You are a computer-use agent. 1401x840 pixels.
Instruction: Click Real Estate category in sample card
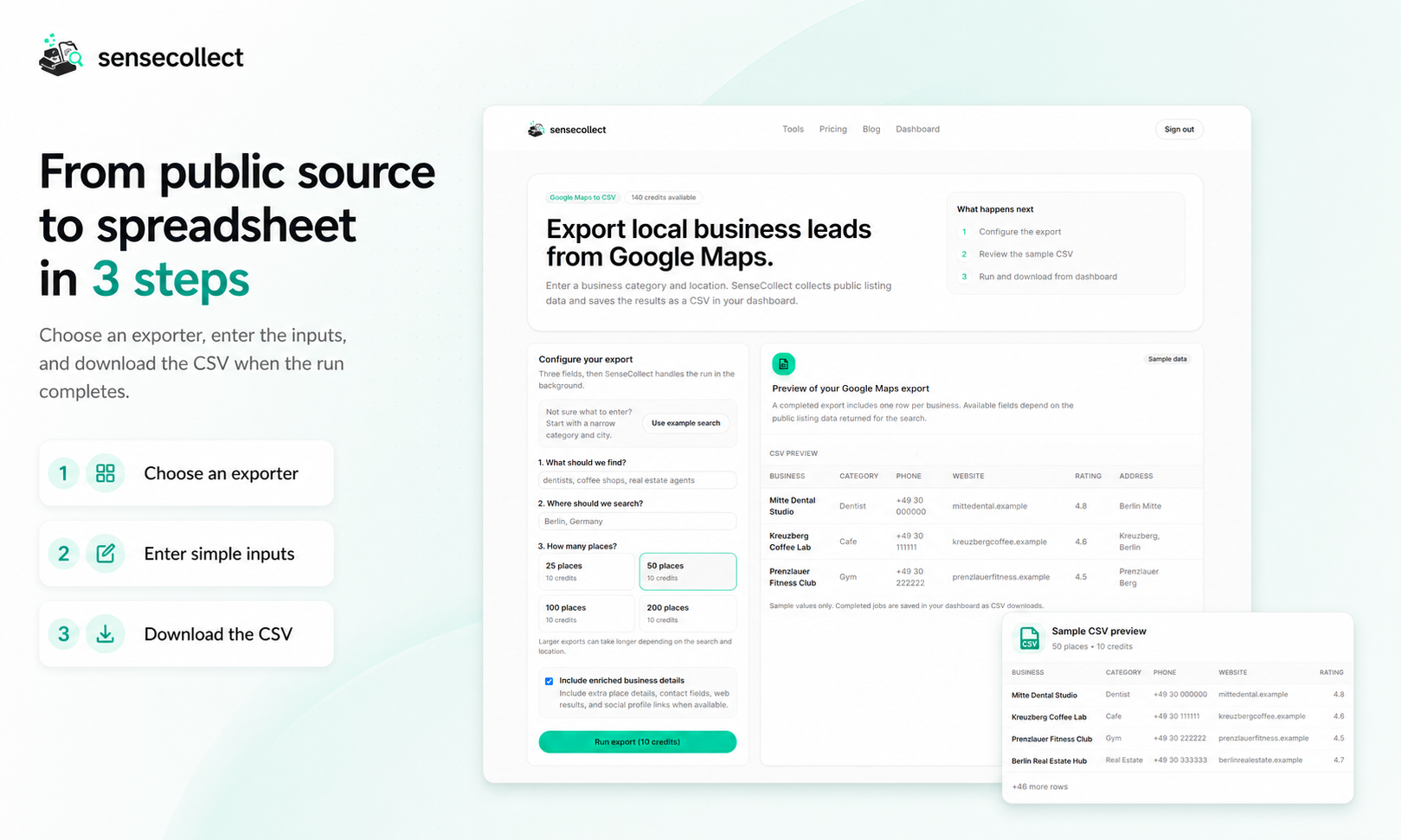pos(1124,760)
